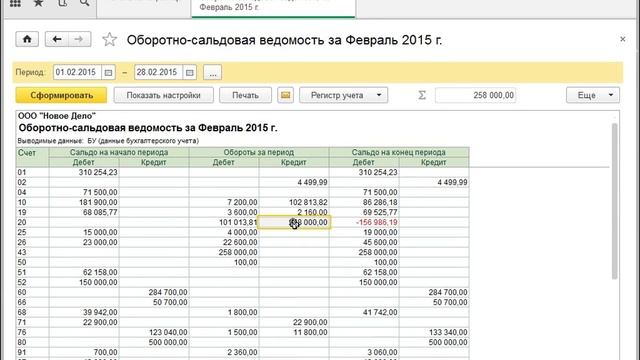Open period selection ellipsis button
Image resolution: width=640 pixels, height=360 pixels.
click(x=213, y=73)
